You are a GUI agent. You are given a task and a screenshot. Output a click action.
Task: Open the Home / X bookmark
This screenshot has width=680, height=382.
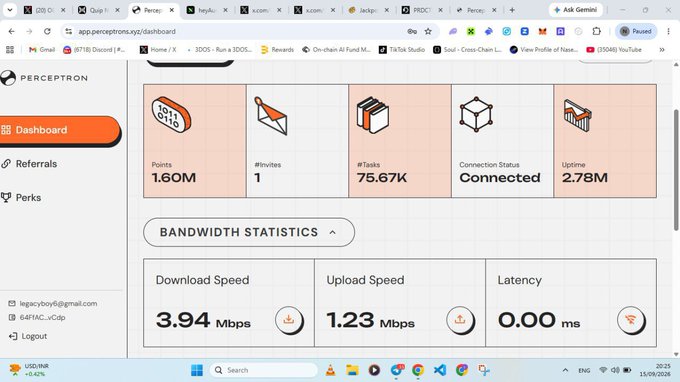pyautogui.click(x=158, y=50)
